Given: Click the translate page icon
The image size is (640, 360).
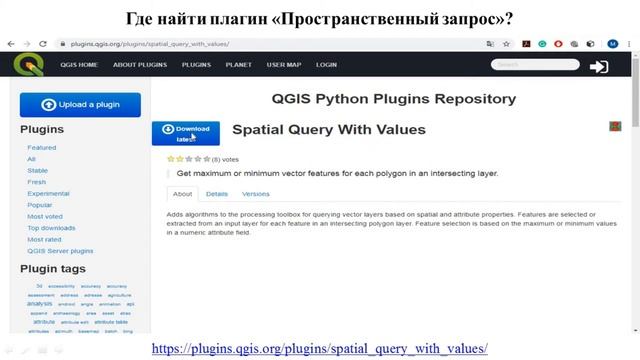Looking at the screenshot, I should click(x=490, y=44).
